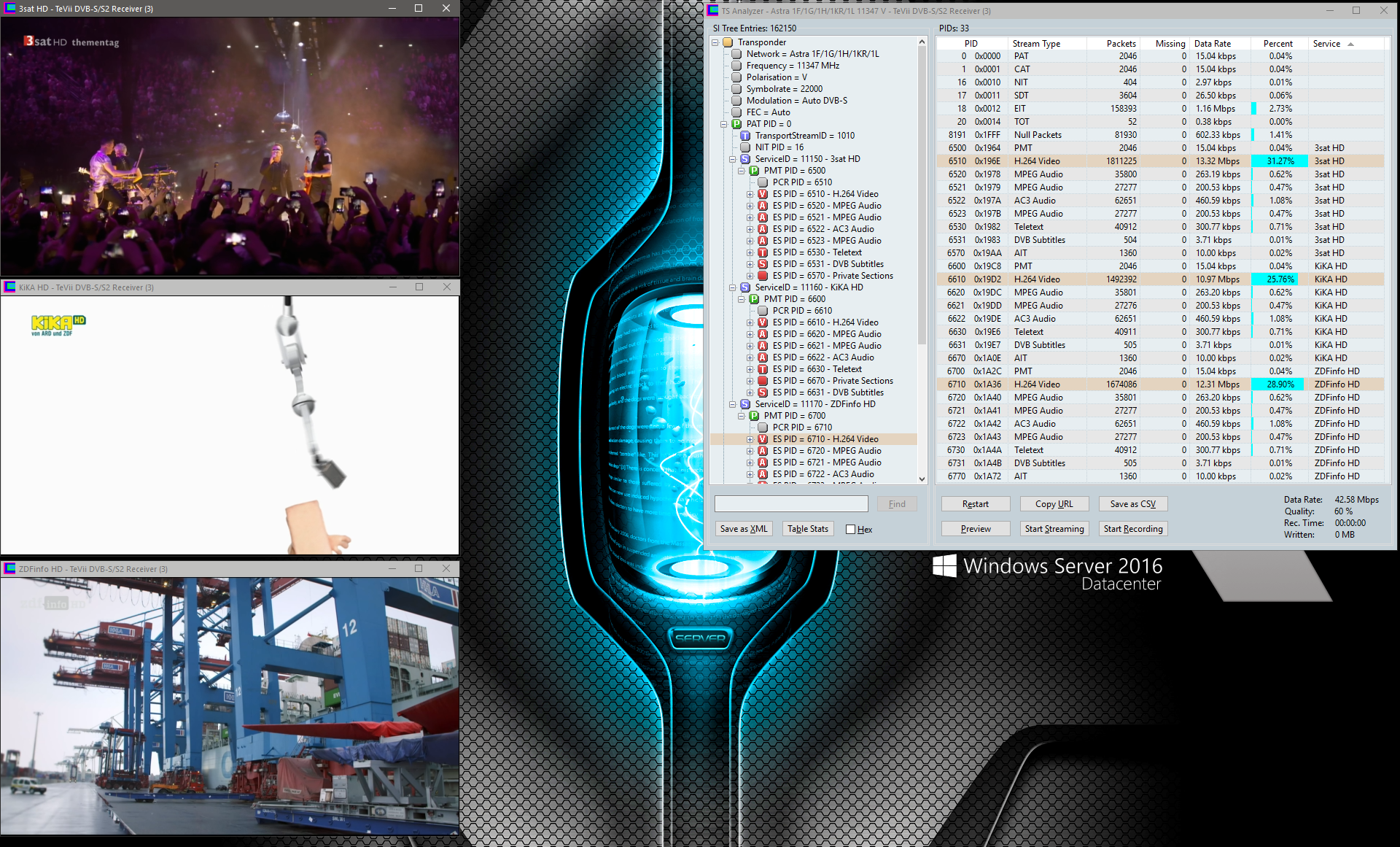
Task: Click the KiKA HD video preview window
Action: tap(230, 425)
